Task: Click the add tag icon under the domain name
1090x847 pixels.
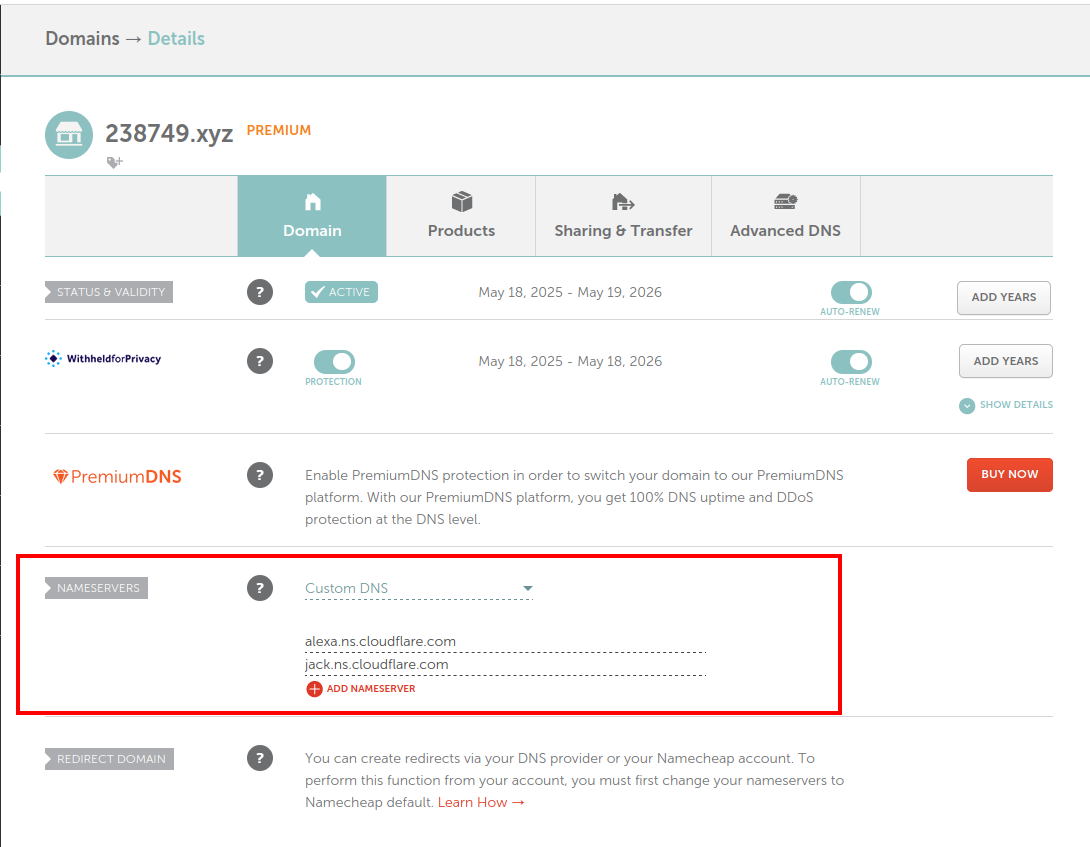Action: [115, 162]
